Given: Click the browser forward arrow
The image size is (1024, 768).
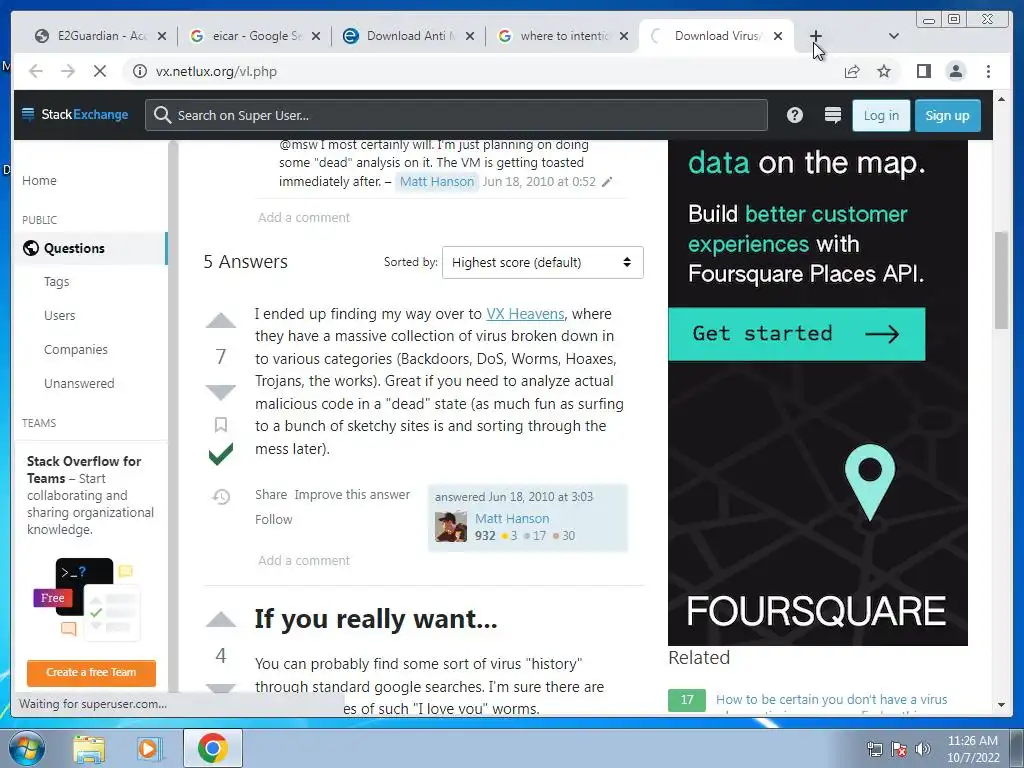Looking at the screenshot, I should [68, 71].
